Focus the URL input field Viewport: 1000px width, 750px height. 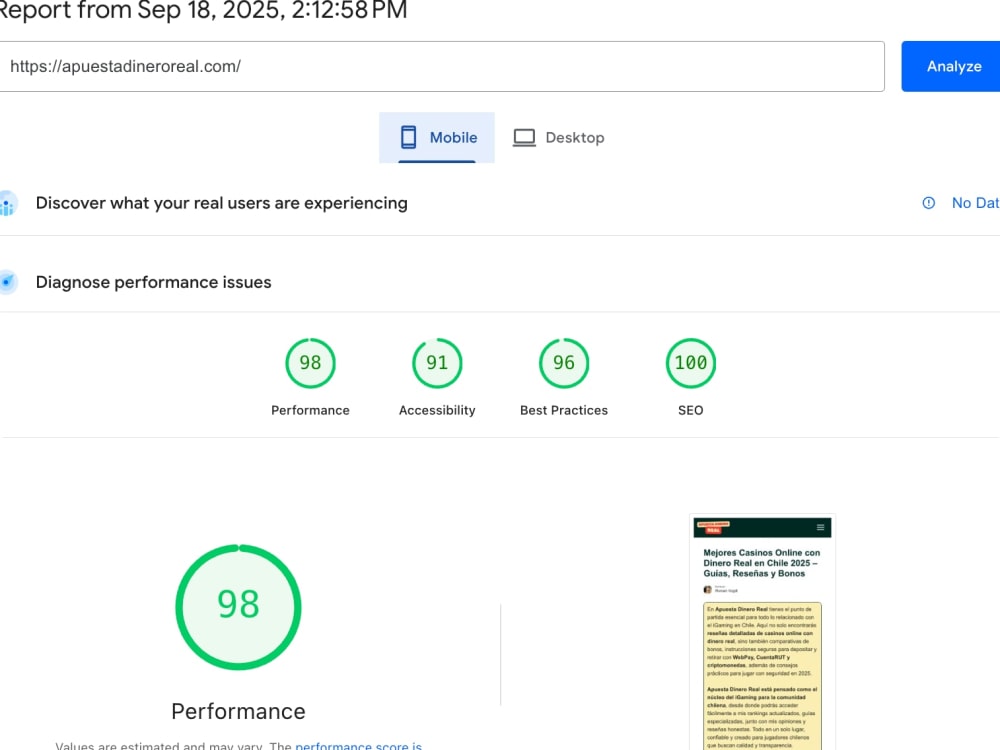pyautogui.click(x=441, y=66)
